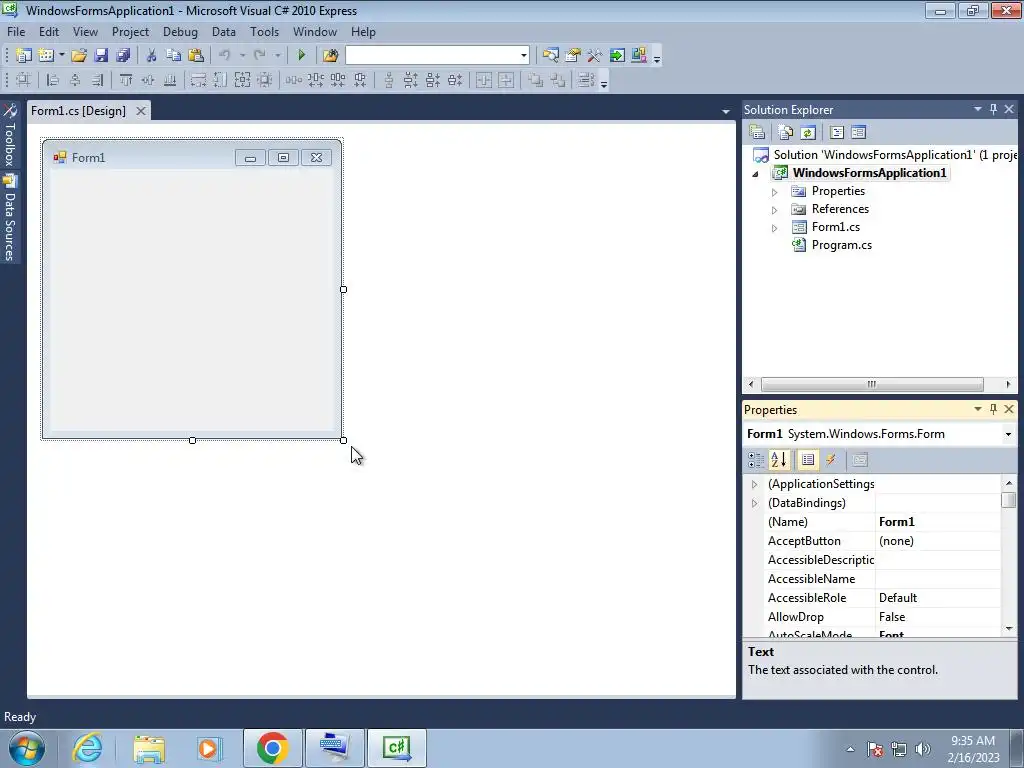Open the Debug menu
Image resolution: width=1024 pixels, height=768 pixels.
coord(180,31)
